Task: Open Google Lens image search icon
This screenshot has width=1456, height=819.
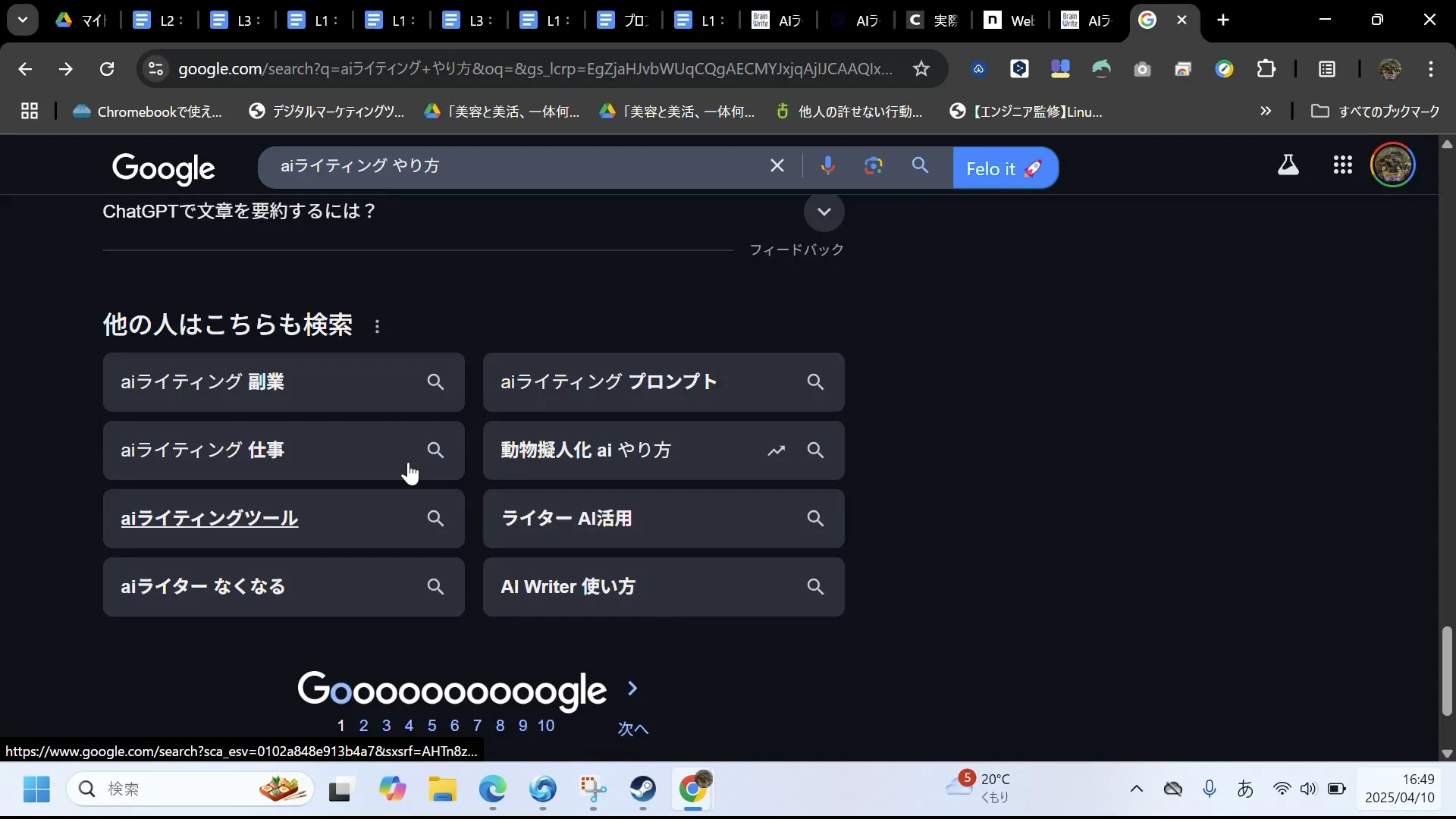Action: coord(874,165)
